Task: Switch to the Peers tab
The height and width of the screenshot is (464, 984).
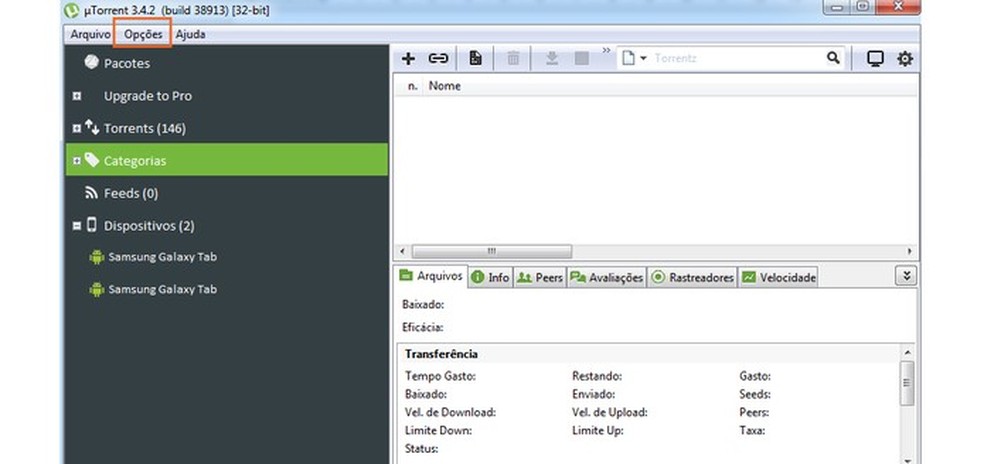Action: click(x=540, y=278)
